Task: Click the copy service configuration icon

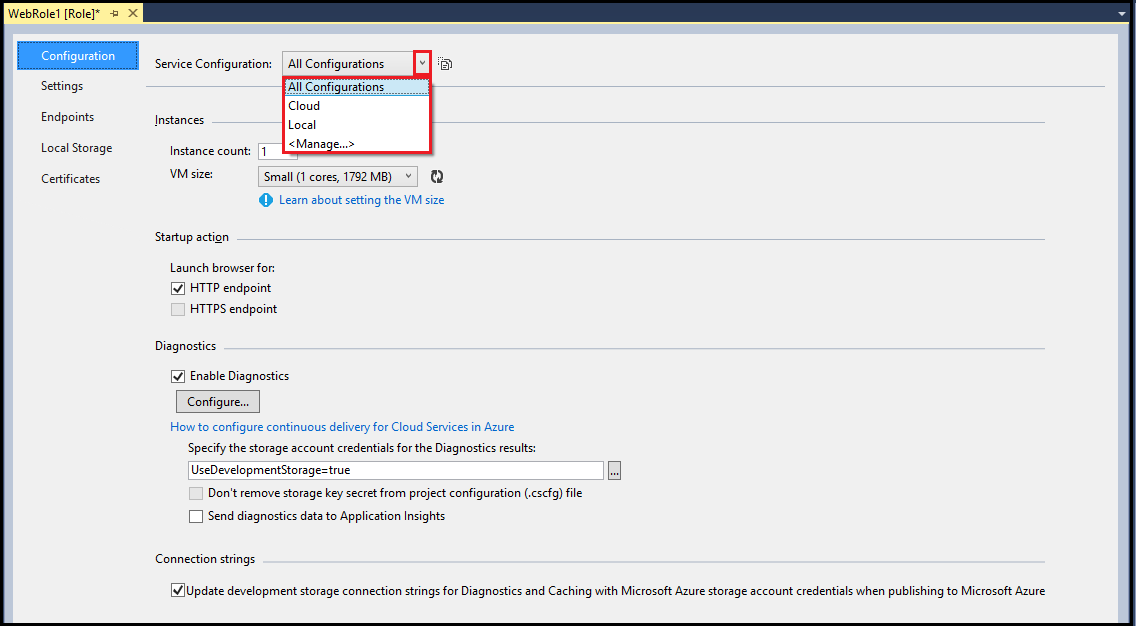Action: point(444,63)
